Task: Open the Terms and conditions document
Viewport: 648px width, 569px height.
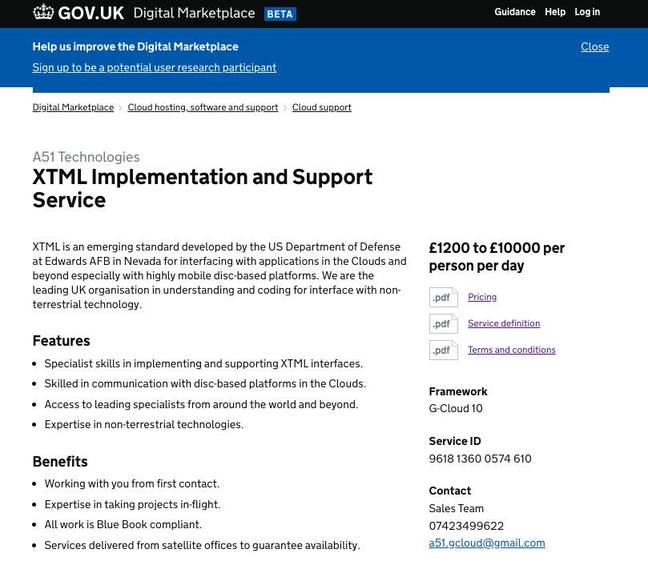Action: (512, 350)
